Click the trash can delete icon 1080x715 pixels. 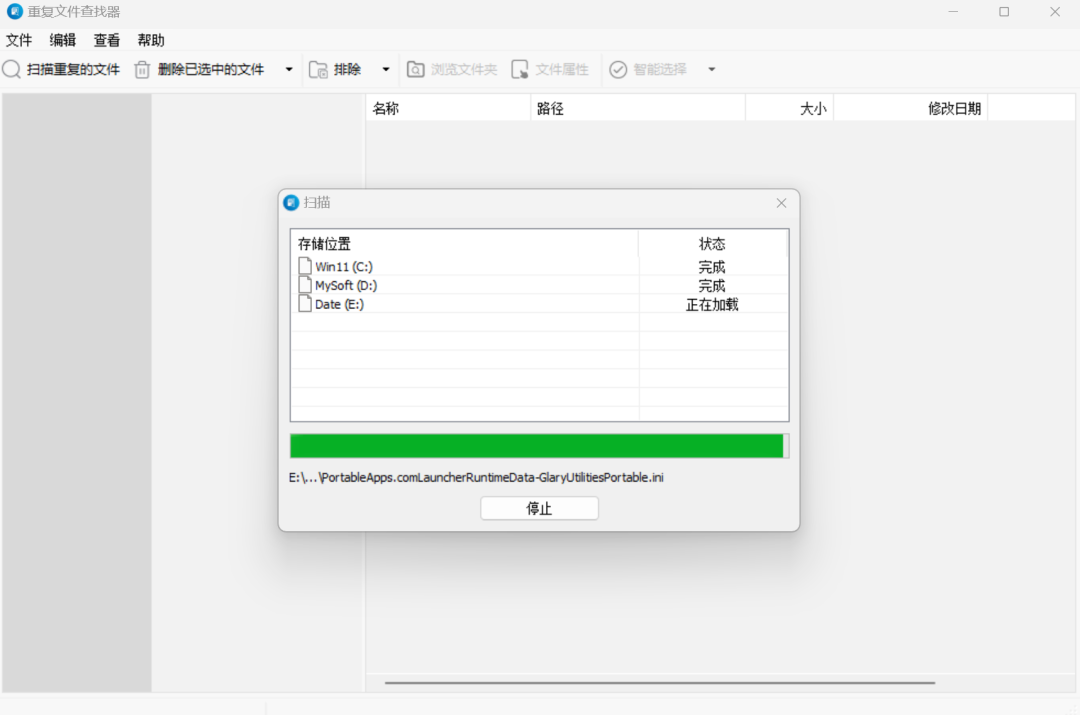coord(142,70)
